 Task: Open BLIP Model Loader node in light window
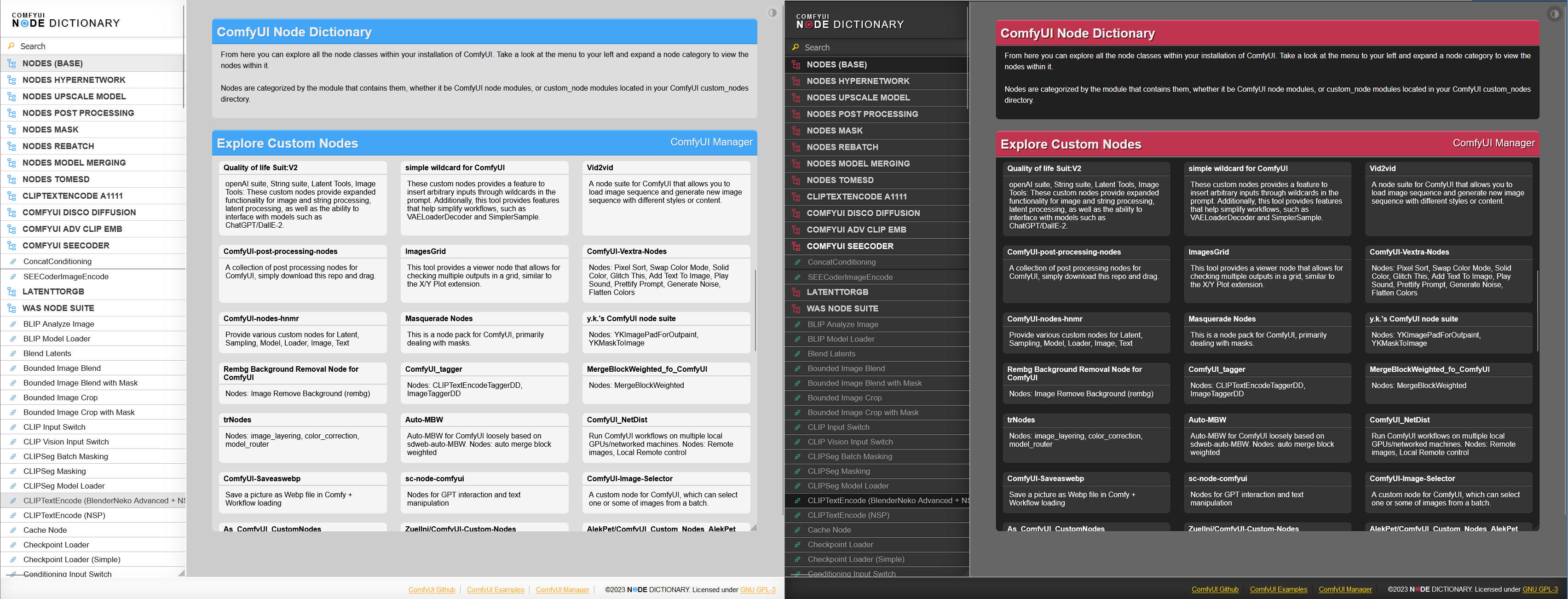coord(92,339)
